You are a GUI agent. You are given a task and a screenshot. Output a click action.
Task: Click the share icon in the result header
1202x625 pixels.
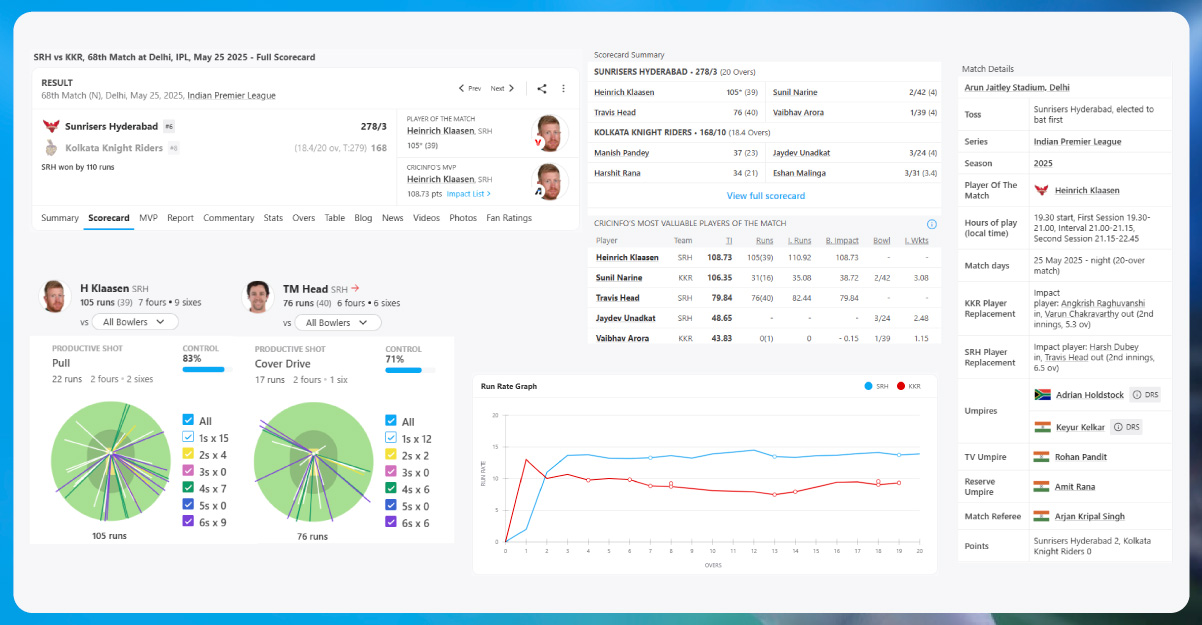point(541,88)
